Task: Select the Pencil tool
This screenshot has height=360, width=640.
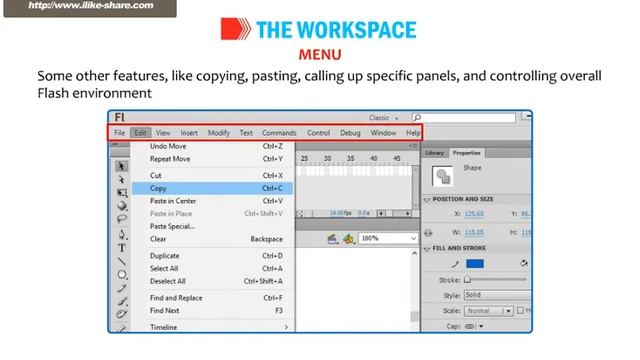Action: (x=122, y=288)
